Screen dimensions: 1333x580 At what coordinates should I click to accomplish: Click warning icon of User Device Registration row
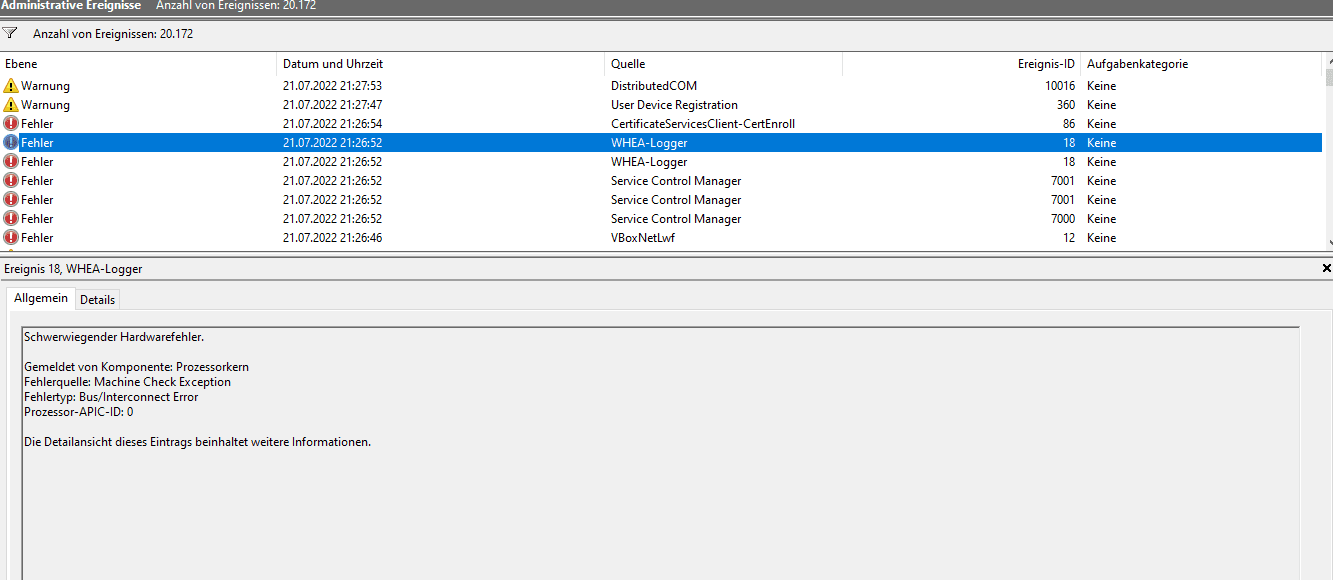point(11,105)
